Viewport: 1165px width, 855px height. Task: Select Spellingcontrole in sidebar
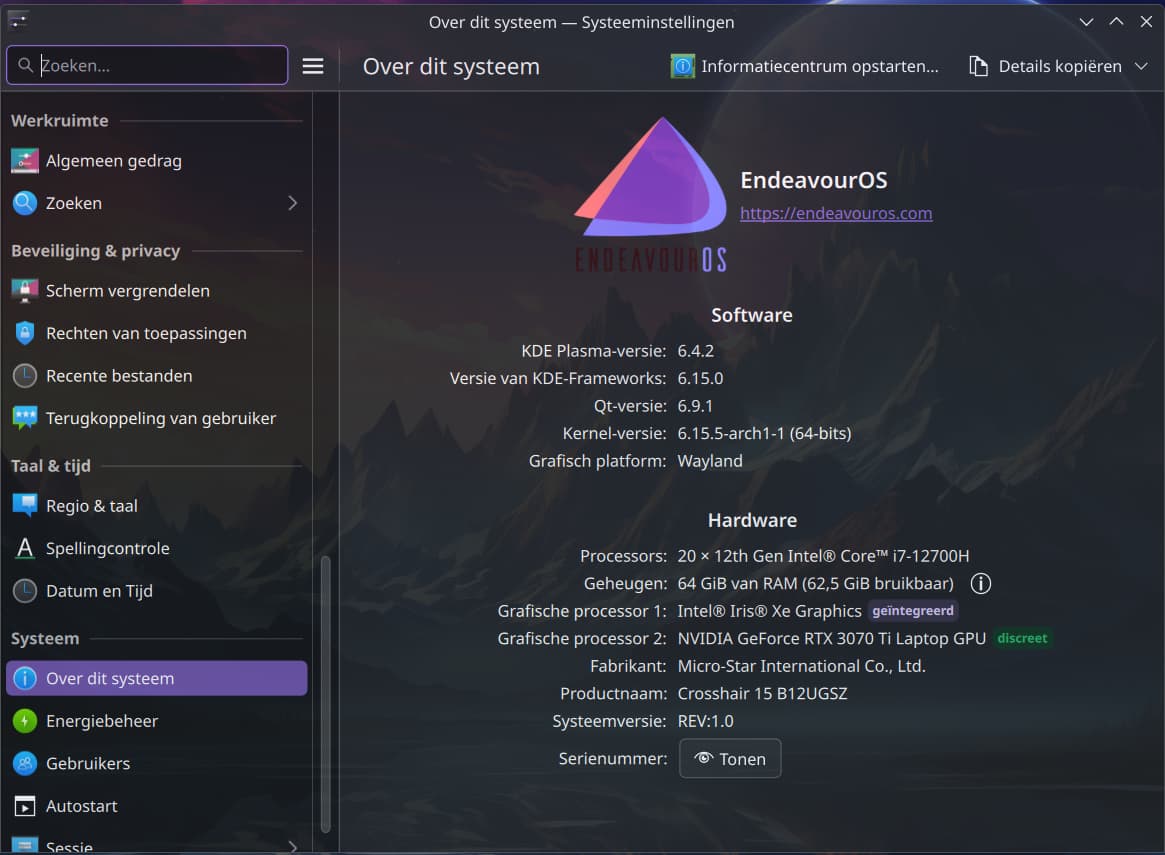(x=156, y=548)
